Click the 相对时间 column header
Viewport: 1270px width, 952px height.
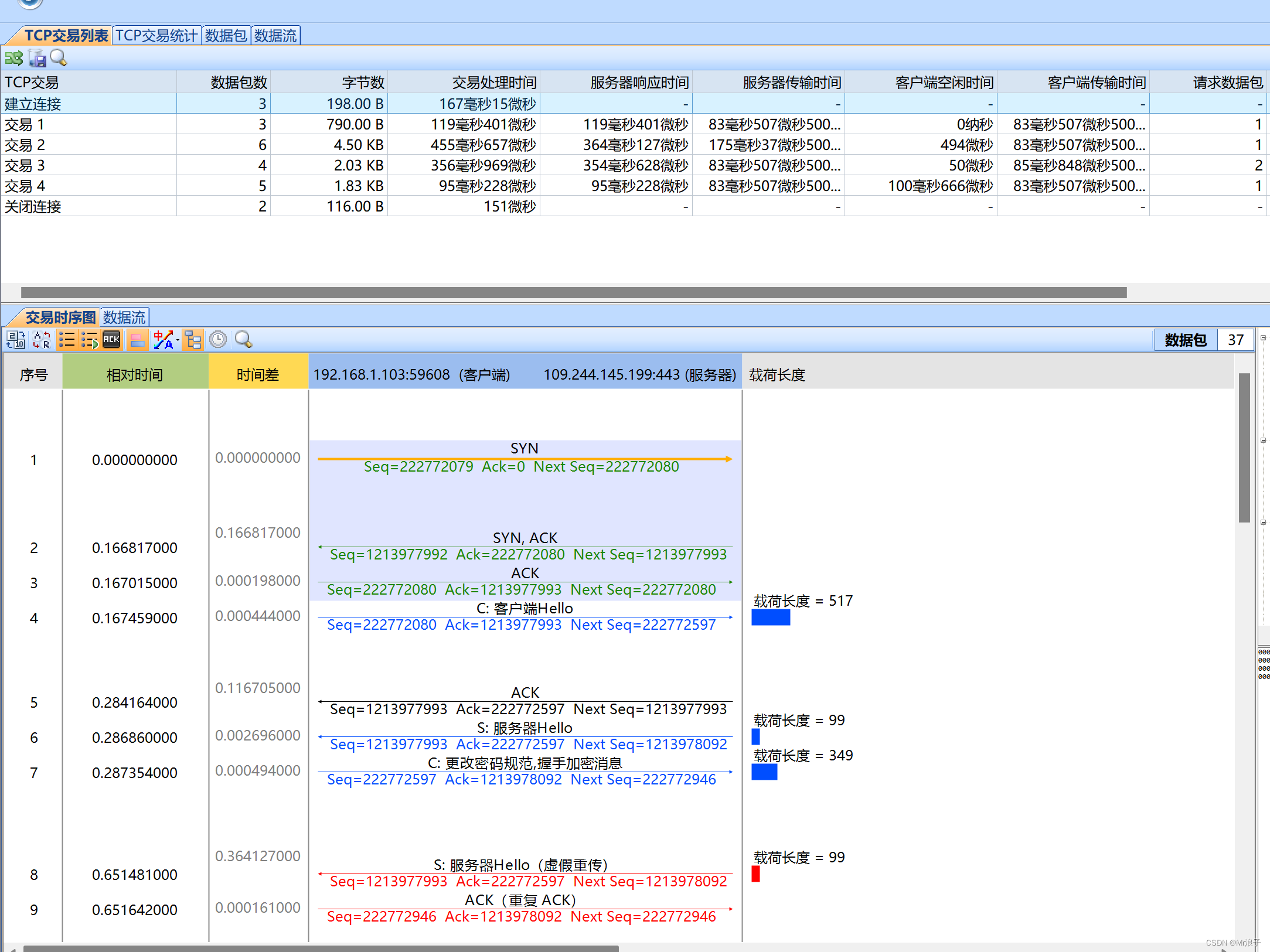point(135,375)
